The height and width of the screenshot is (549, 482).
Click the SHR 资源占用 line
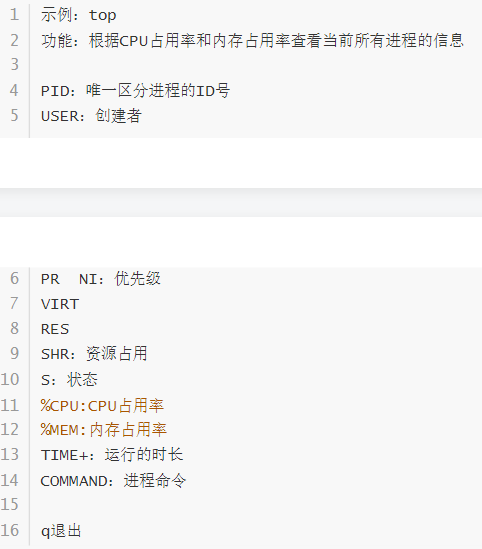(x=94, y=354)
